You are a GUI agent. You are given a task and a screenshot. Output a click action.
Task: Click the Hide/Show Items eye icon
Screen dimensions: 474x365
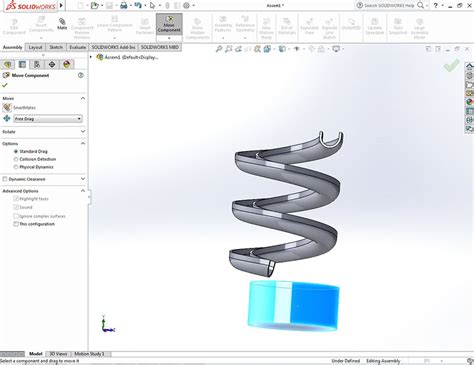click(296, 49)
